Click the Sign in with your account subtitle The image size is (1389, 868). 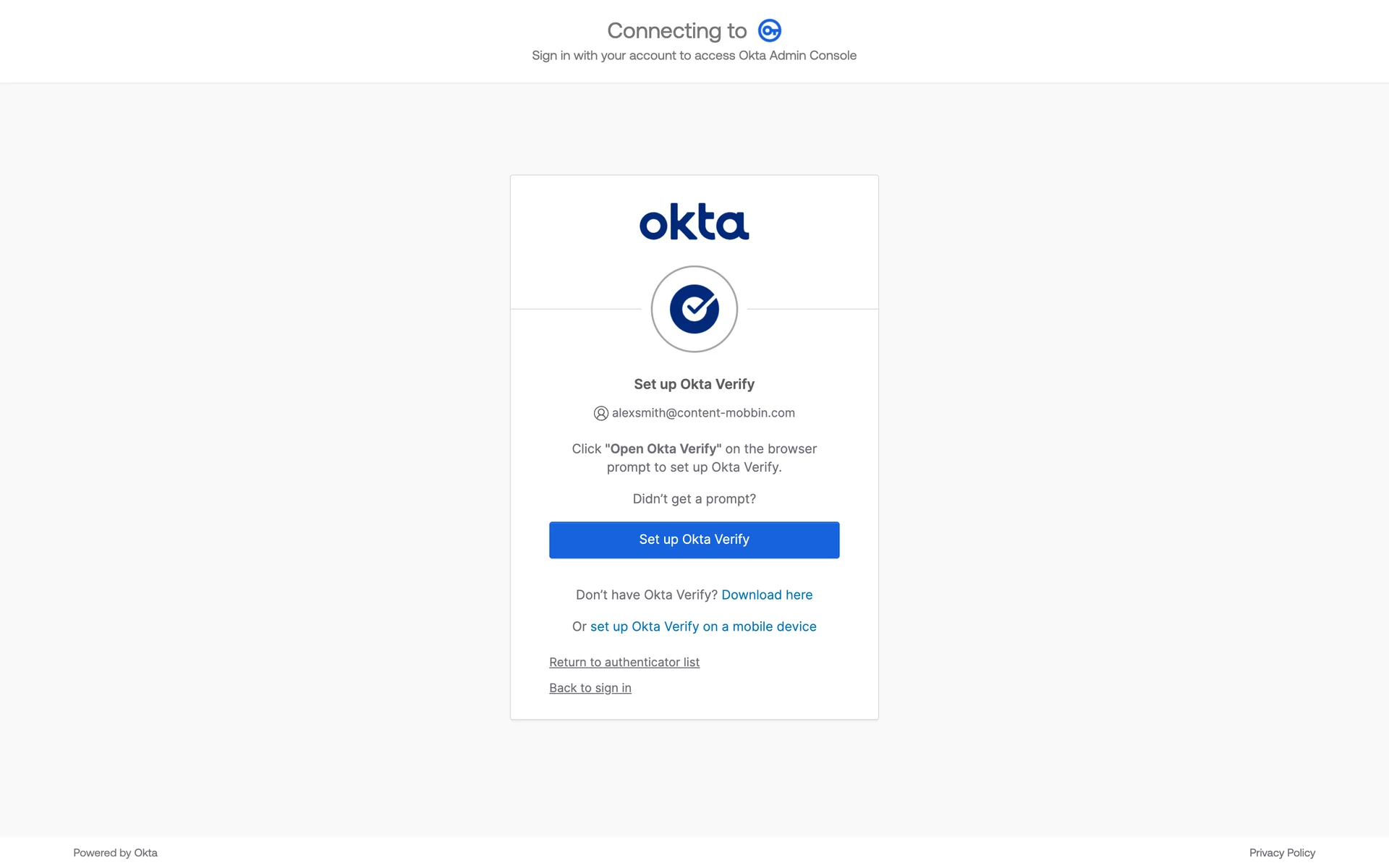(x=694, y=56)
